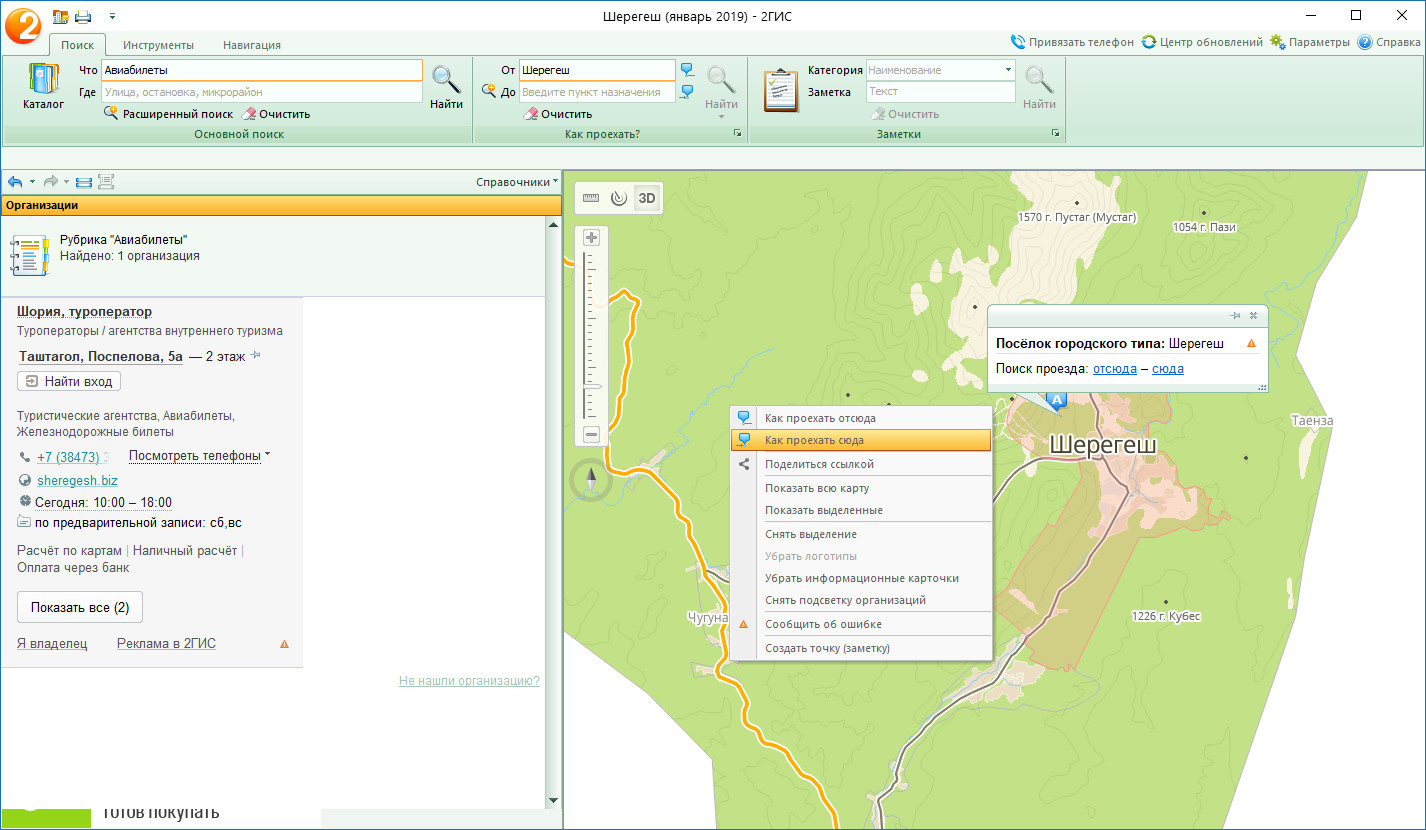Focus the Заметка text field
Screen dimensions: 1426x830
pos(940,92)
